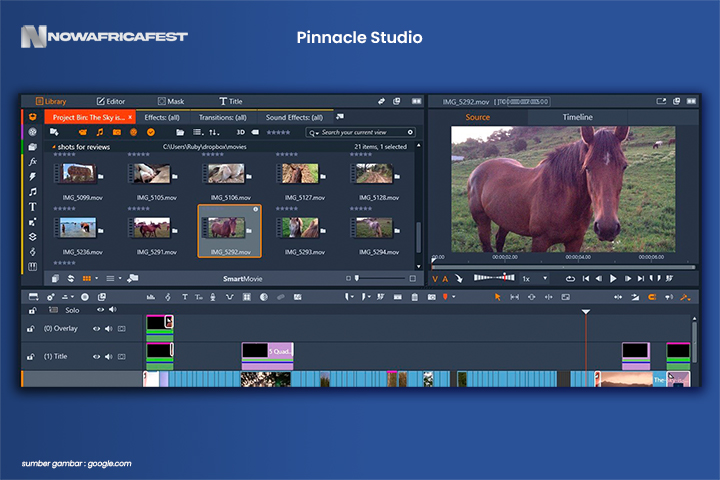Open the 'Sound Effects: (all)' tab
This screenshot has width=720, height=480.
294,118
